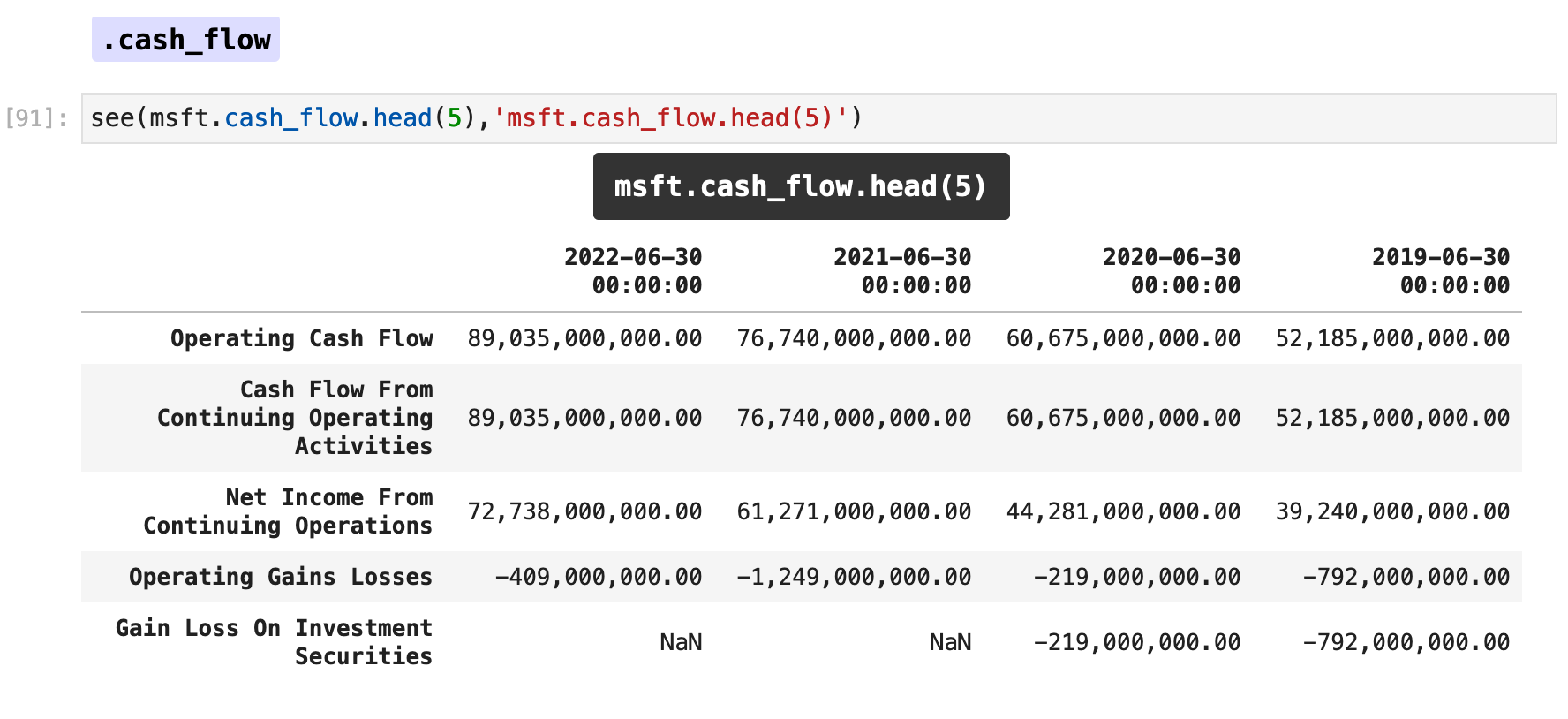1568x719 pixels.
Task: Click Operating Gains Losses value -409,000,000.00
Action: (x=599, y=577)
